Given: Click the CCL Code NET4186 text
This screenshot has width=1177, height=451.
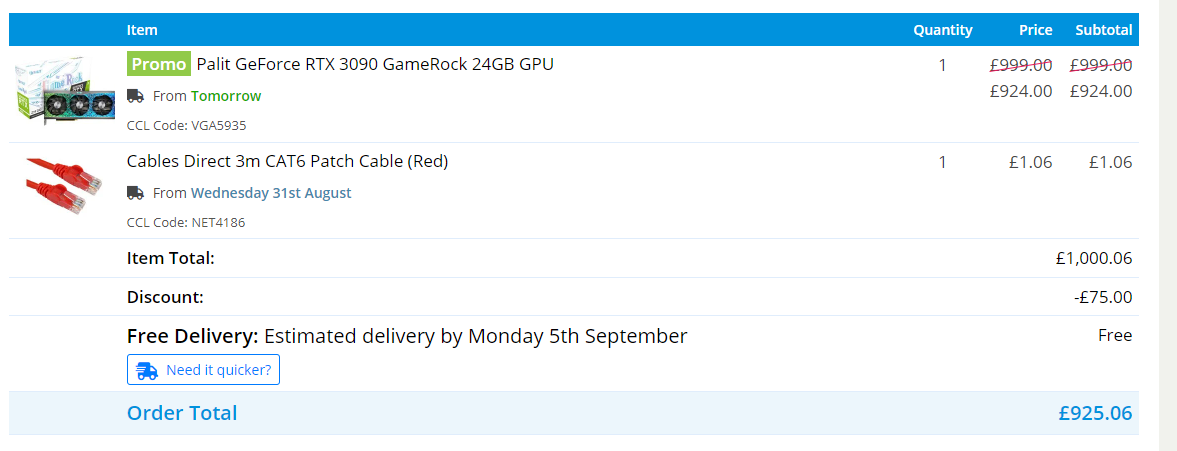Looking at the screenshot, I should click(x=185, y=222).
